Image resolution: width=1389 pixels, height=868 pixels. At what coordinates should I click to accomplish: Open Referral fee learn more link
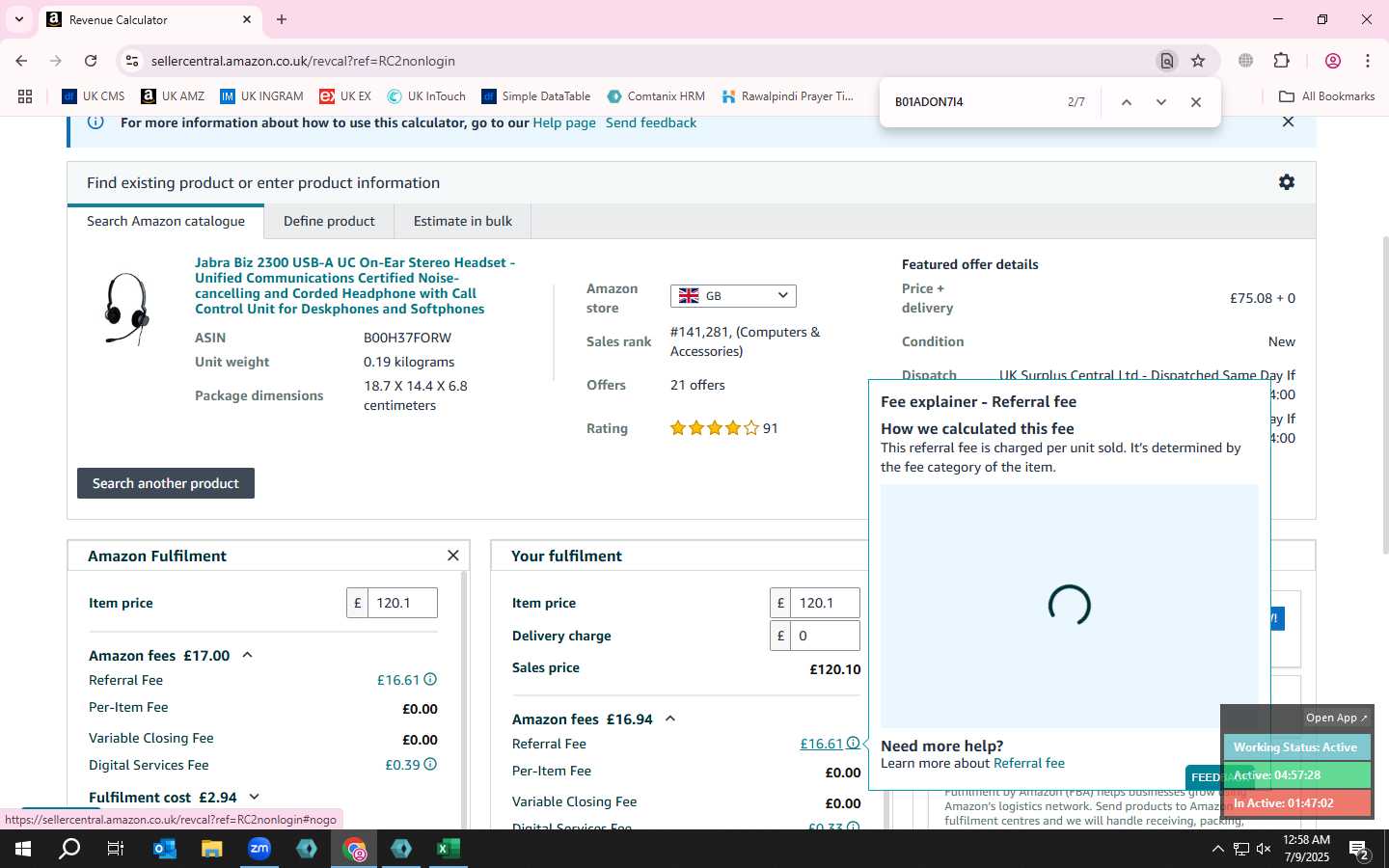1029,763
